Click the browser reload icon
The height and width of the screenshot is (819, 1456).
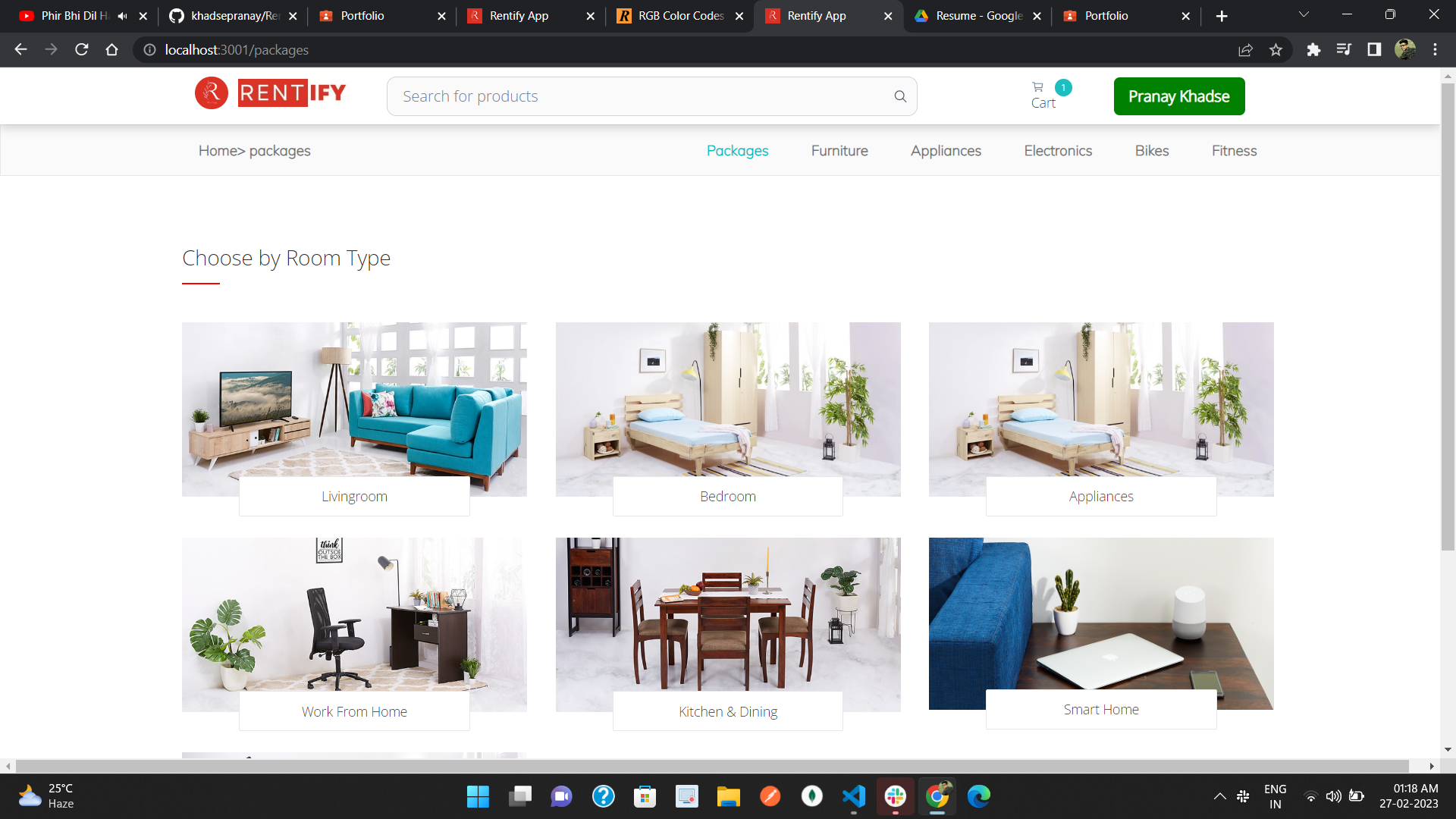pyautogui.click(x=82, y=50)
